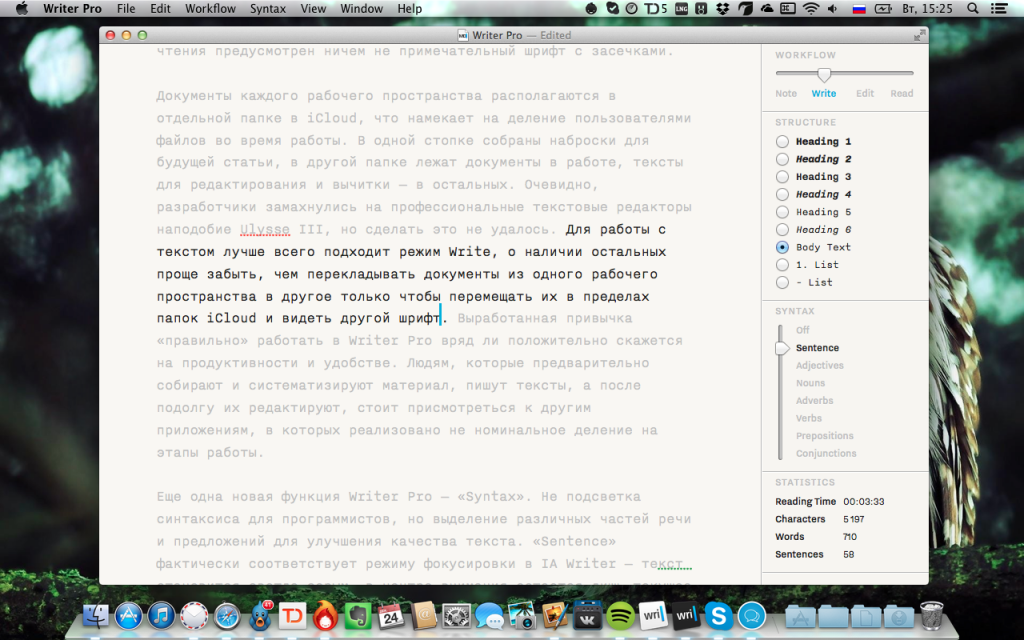
Task: Open the Workflow menu
Action: coord(210,9)
